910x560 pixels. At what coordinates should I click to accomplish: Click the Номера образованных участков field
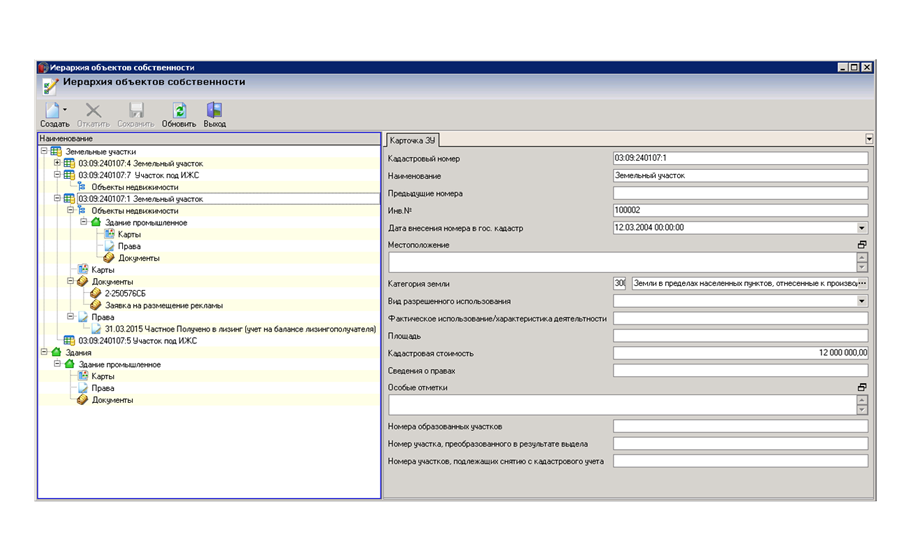(x=741, y=427)
